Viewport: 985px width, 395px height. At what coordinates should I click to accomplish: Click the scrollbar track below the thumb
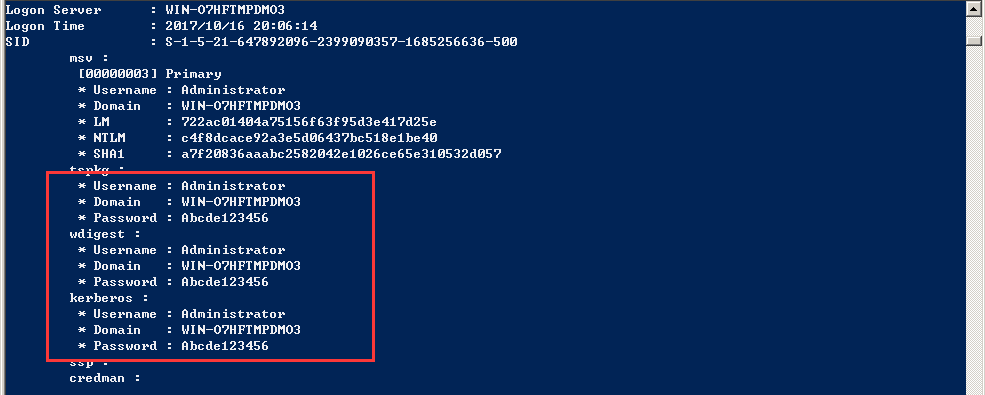click(x=974, y=220)
